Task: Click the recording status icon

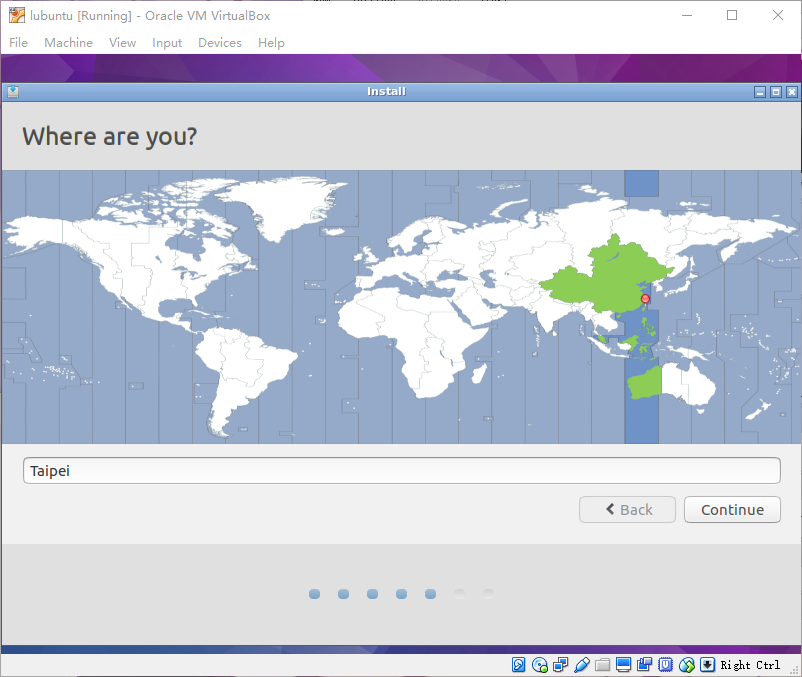Action: pyautogui.click(x=644, y=665)
